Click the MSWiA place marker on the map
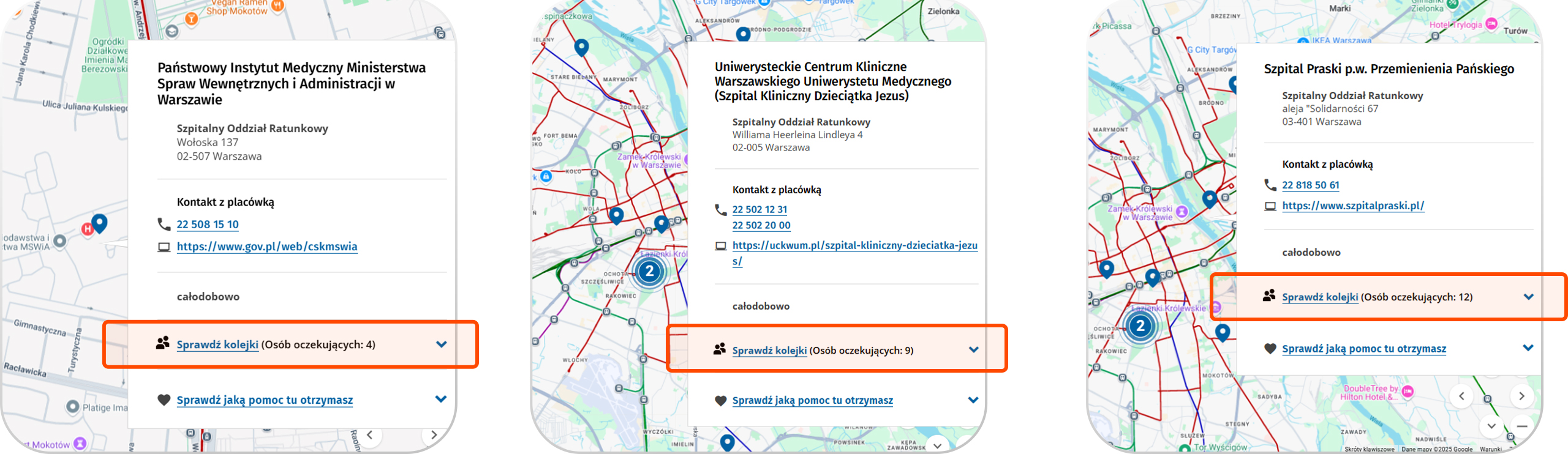The width and height of the screenshot is (1568, 454). pos(59,241)
